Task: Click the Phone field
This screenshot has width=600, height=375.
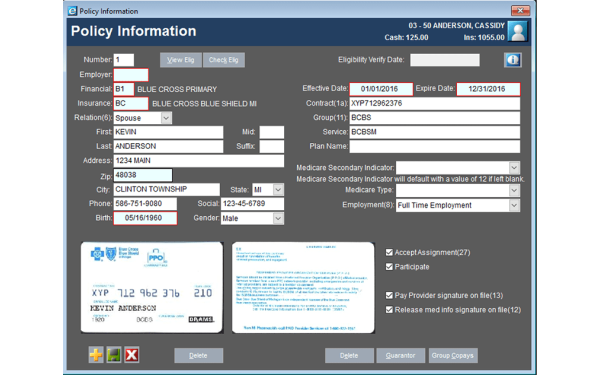Action: (x=145, y=204)
